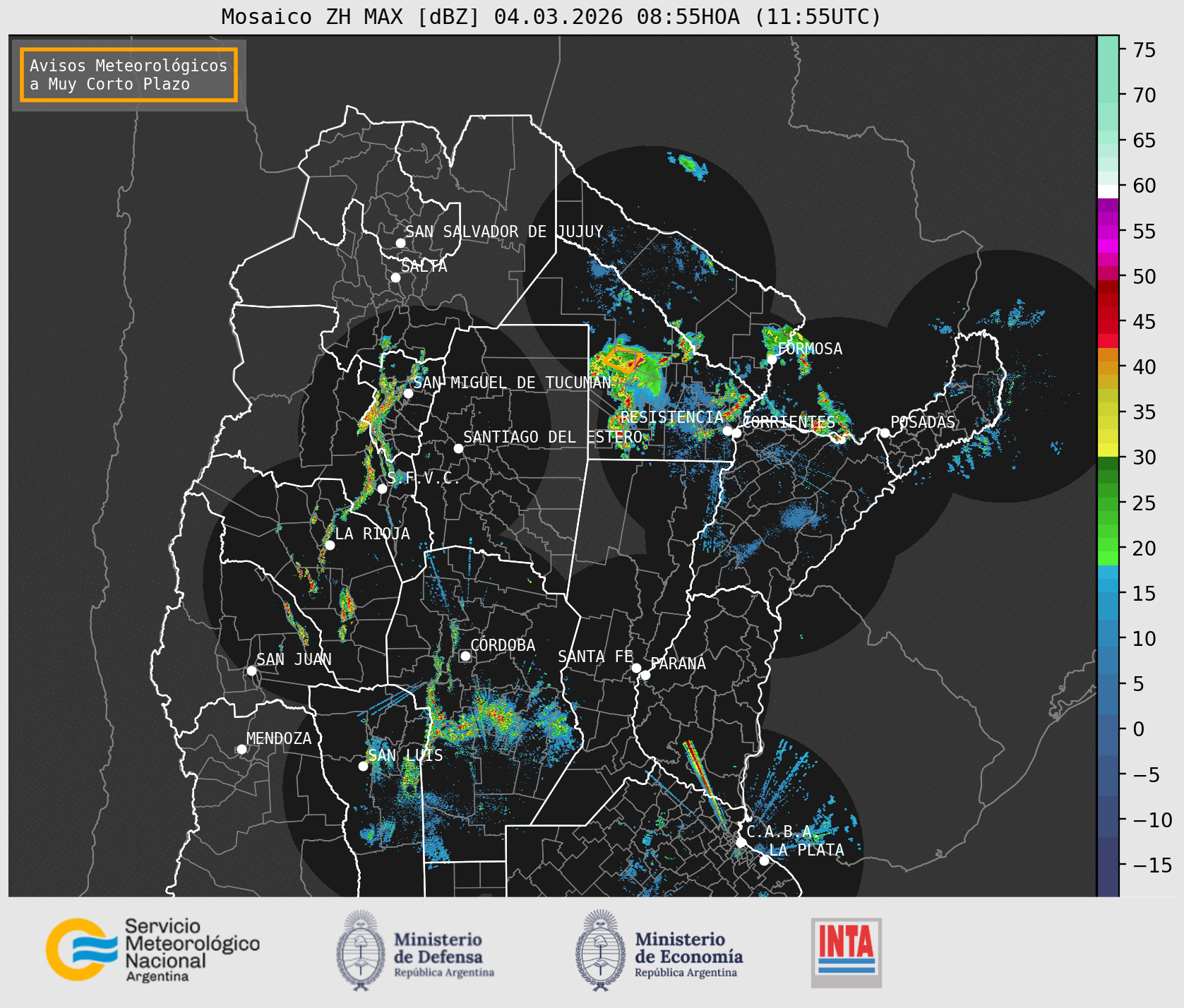Click the C.A.B.A. marker dot
The image size is (1184, 1008).
[x=741, y=842]
